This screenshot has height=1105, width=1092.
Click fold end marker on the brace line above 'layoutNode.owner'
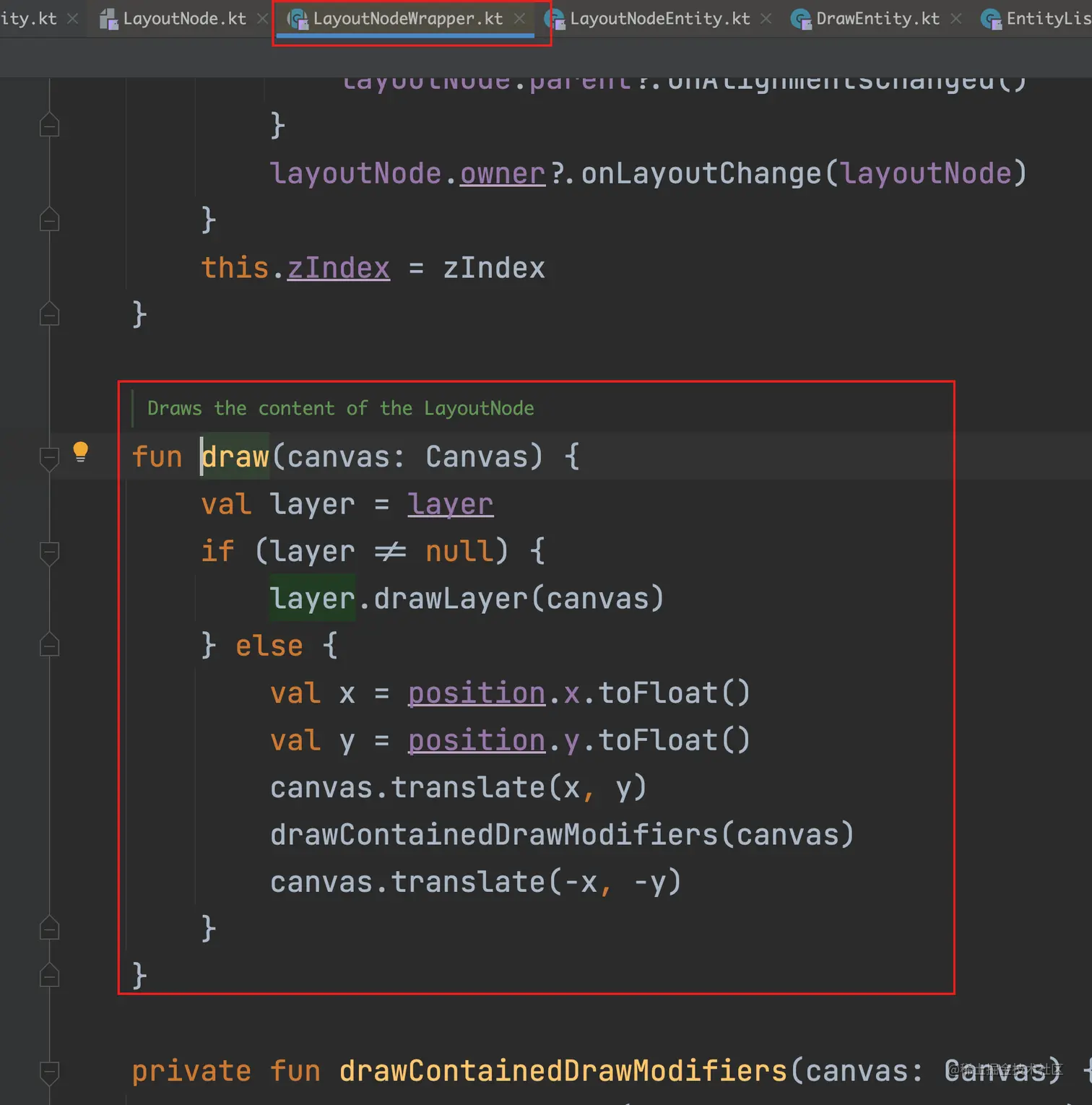49,125
